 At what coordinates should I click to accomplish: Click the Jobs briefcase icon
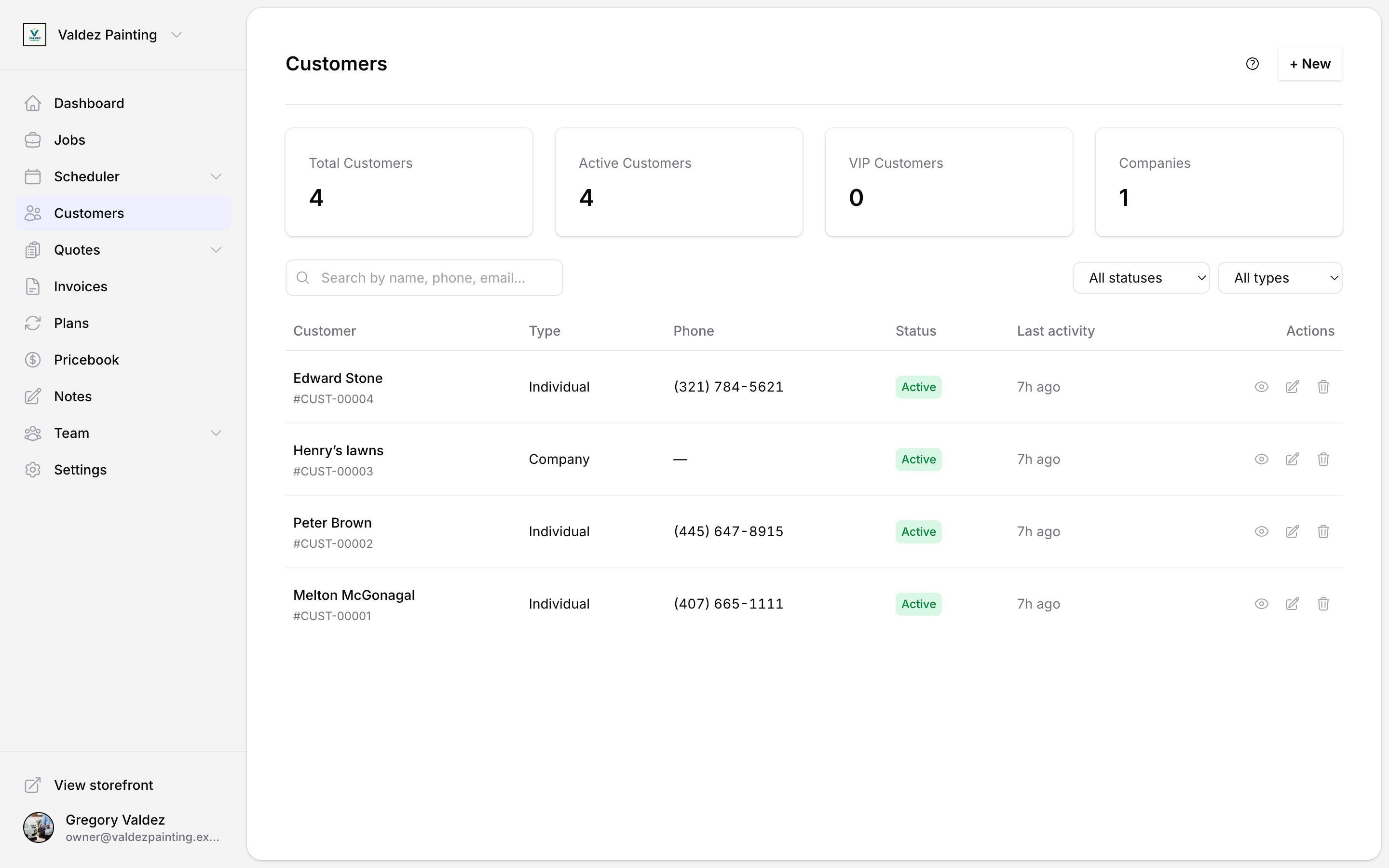coord(33,140)
